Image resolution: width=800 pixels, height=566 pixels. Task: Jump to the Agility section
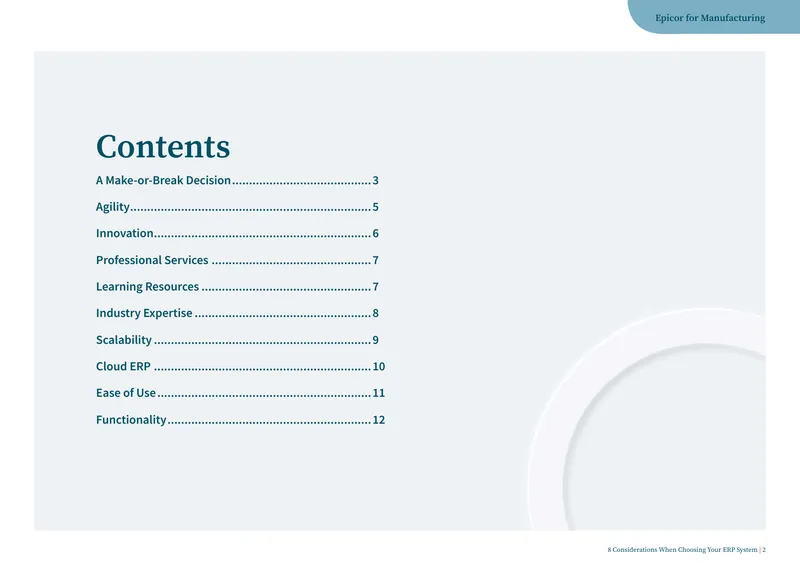237,207
